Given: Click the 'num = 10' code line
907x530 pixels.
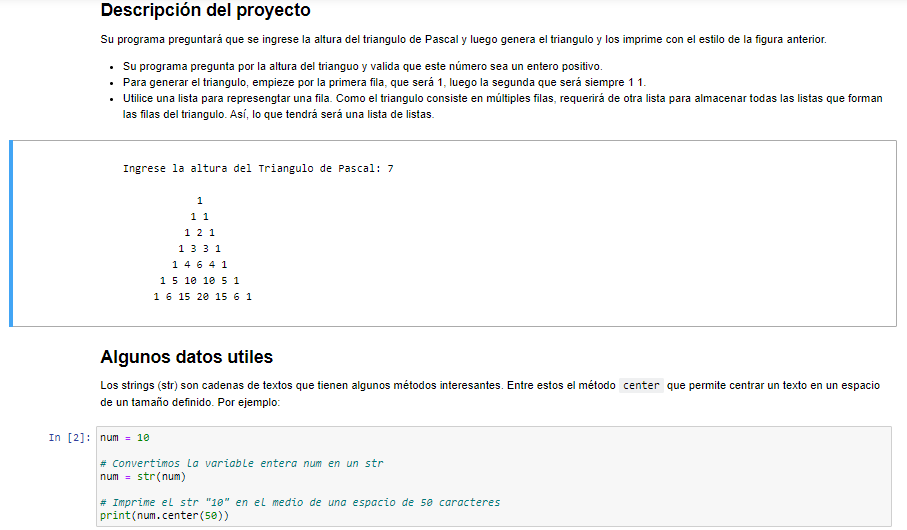Looking at the screenshot, I should 124,438.
